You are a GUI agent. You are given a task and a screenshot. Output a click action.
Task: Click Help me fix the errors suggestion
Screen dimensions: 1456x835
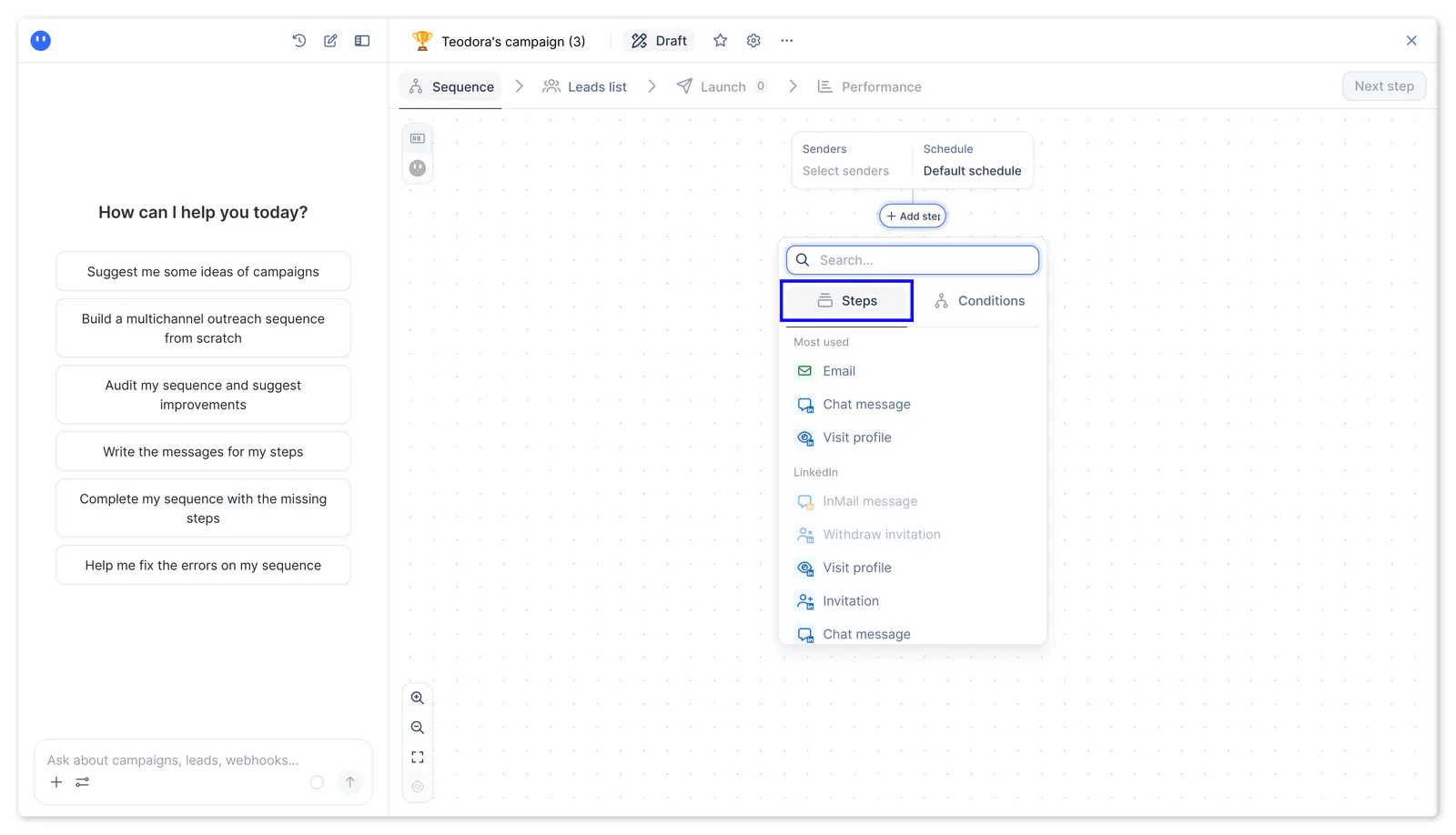coord(203,566)
